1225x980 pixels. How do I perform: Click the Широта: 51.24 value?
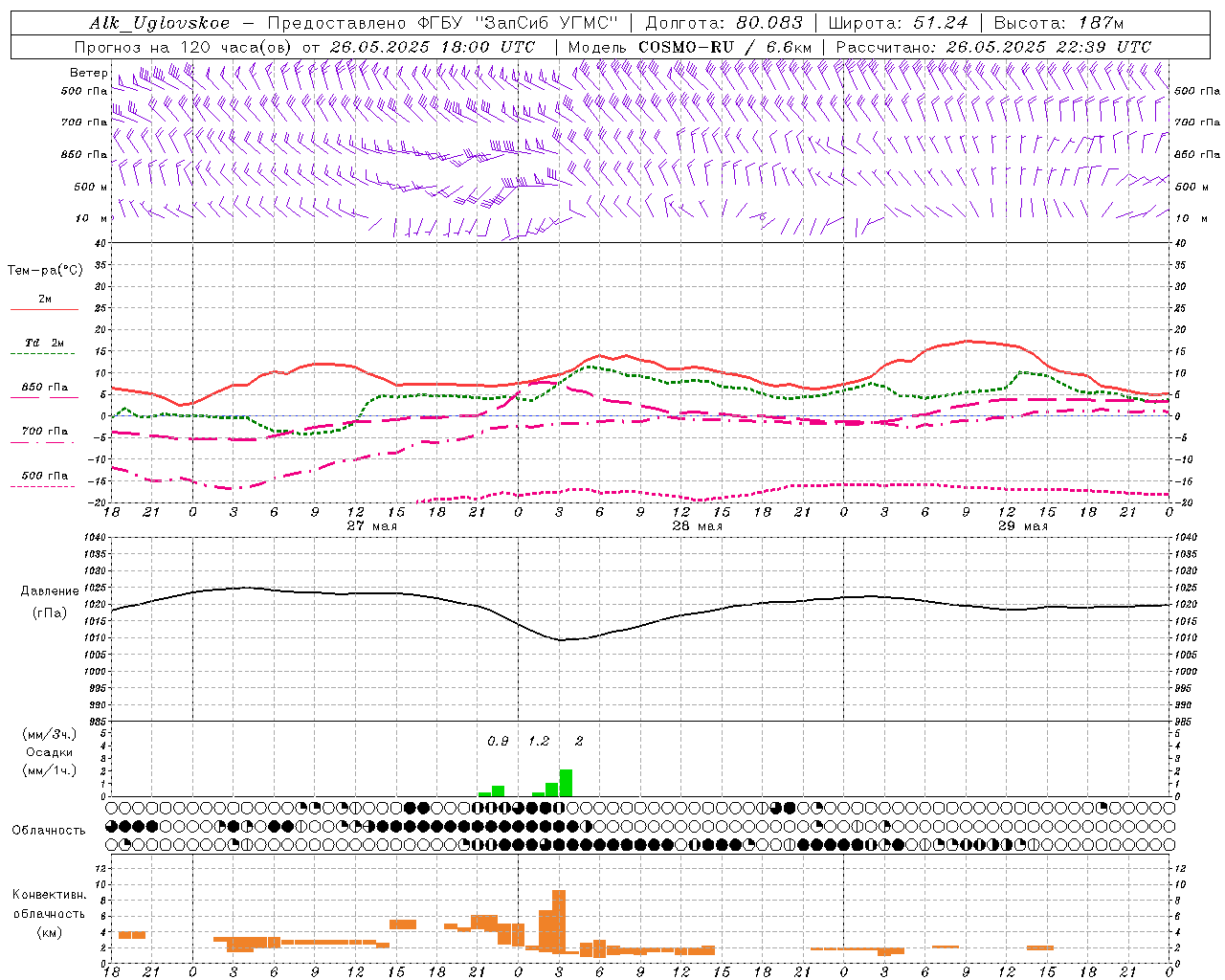point(898,23)
